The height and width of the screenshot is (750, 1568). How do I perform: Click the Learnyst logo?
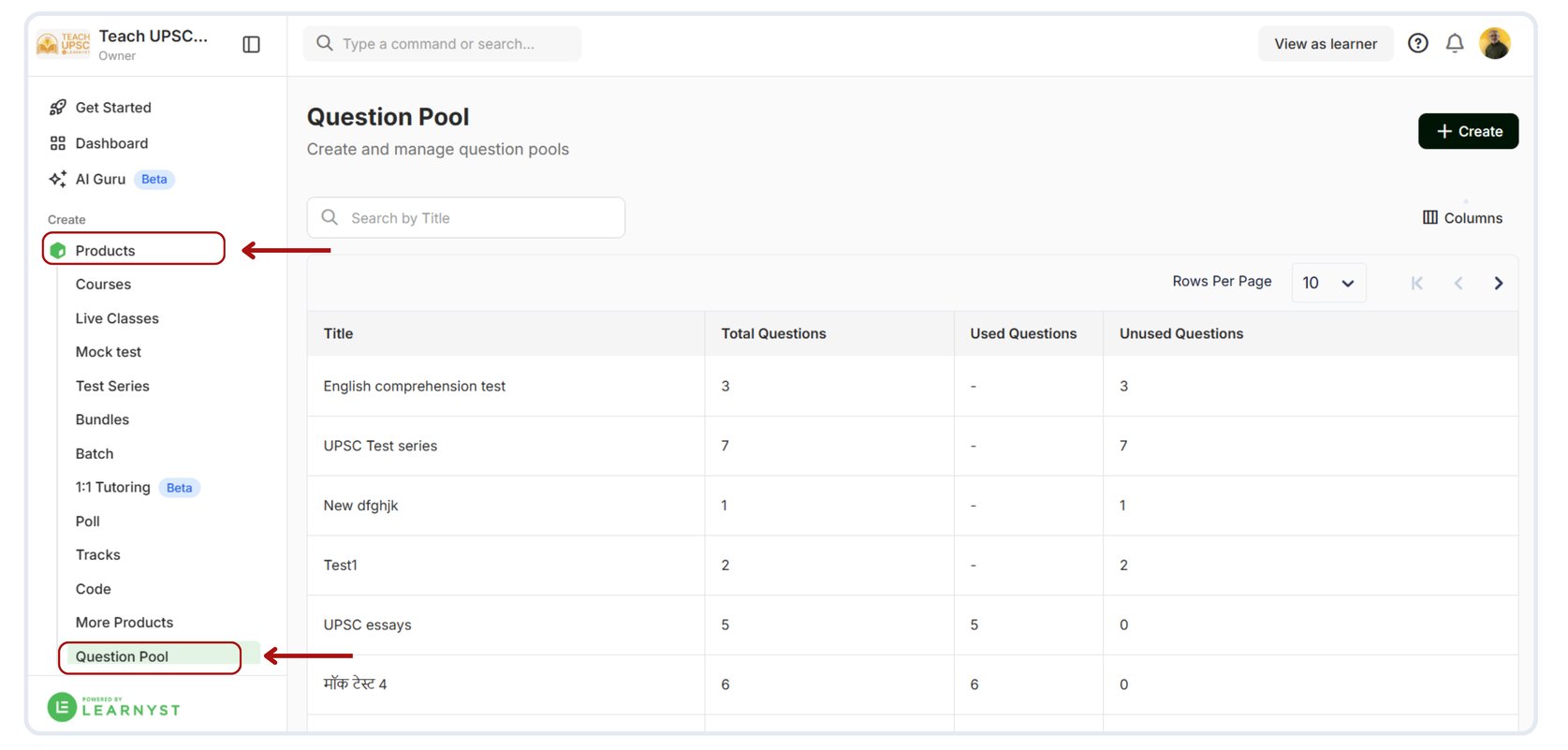(114, 707)
